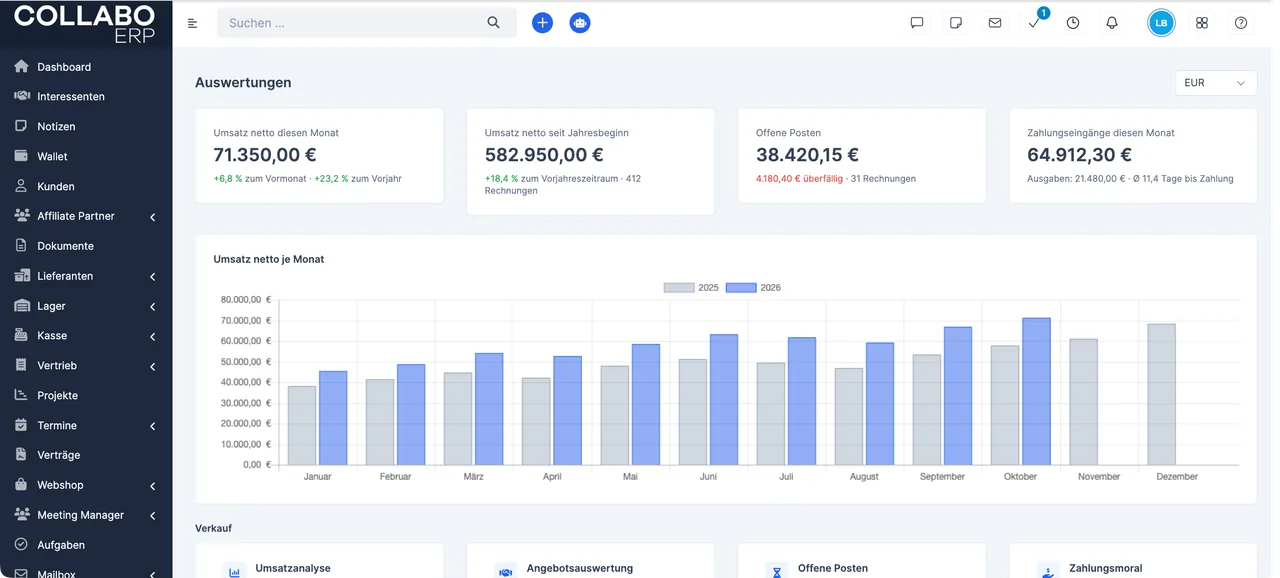Expand the Vertrieb submenu
The height and width of the screenshot is (578, 1280).
coord(153,367)
